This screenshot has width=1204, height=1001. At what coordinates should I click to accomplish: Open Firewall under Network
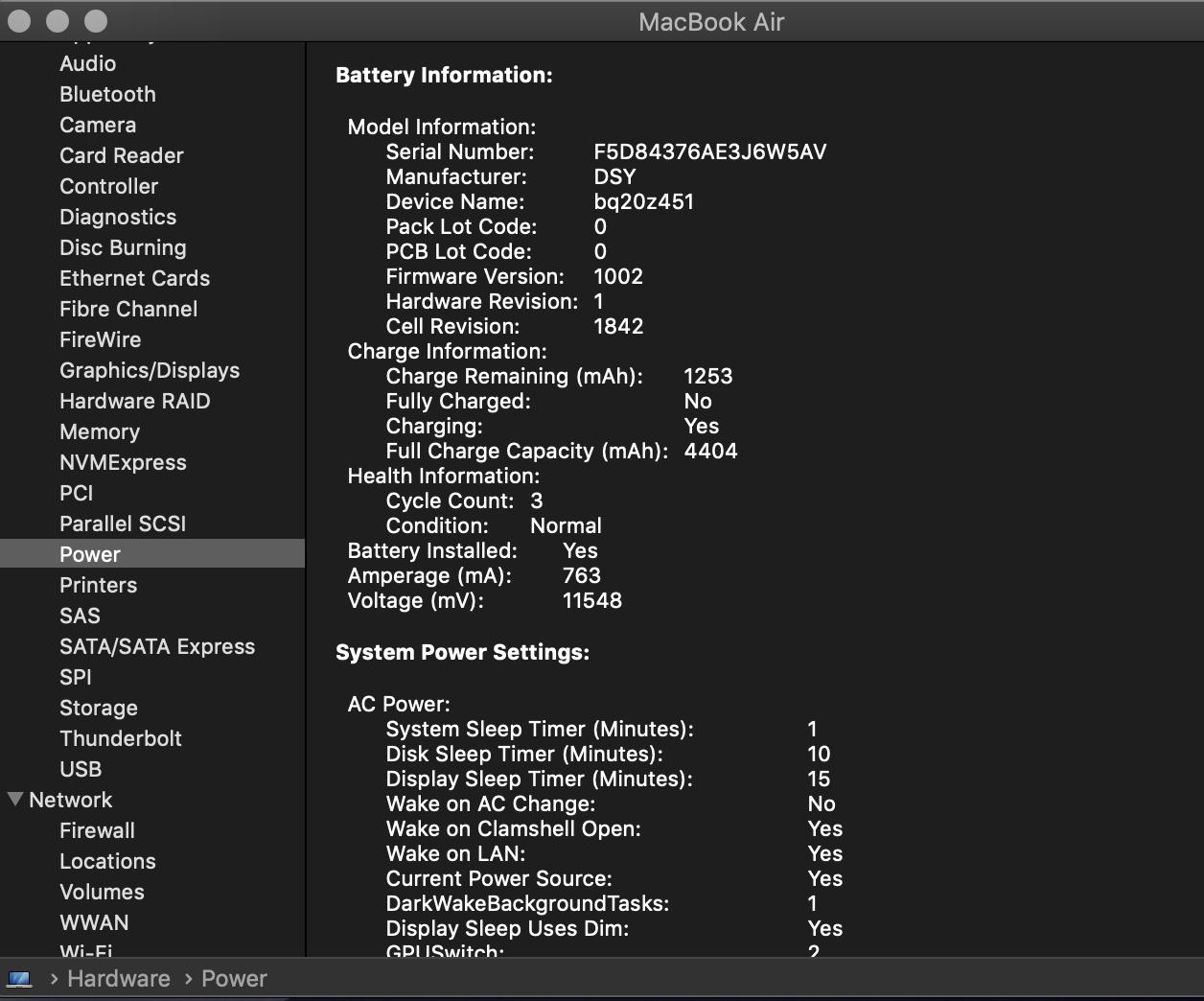[x=97, y=830]
